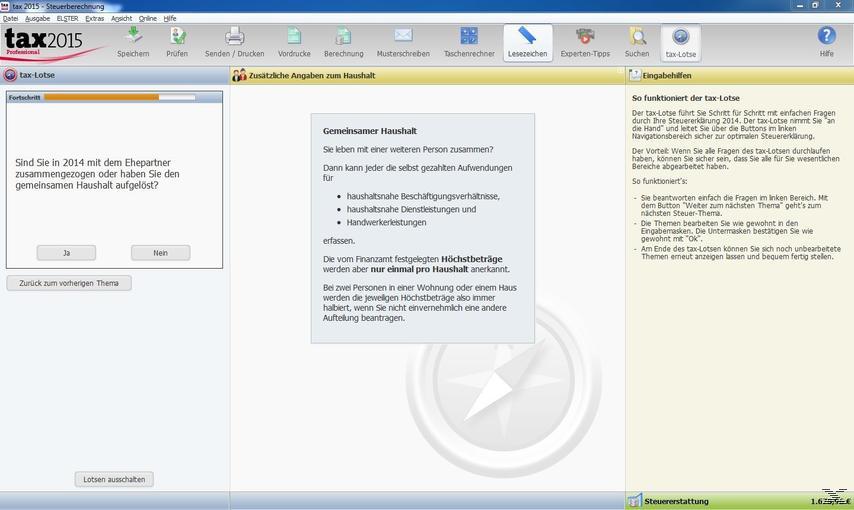Toggle the tax-Lotse toolbar button
Image resolution: width=854 pixels, height=510 pixels.
pos(681,42)
